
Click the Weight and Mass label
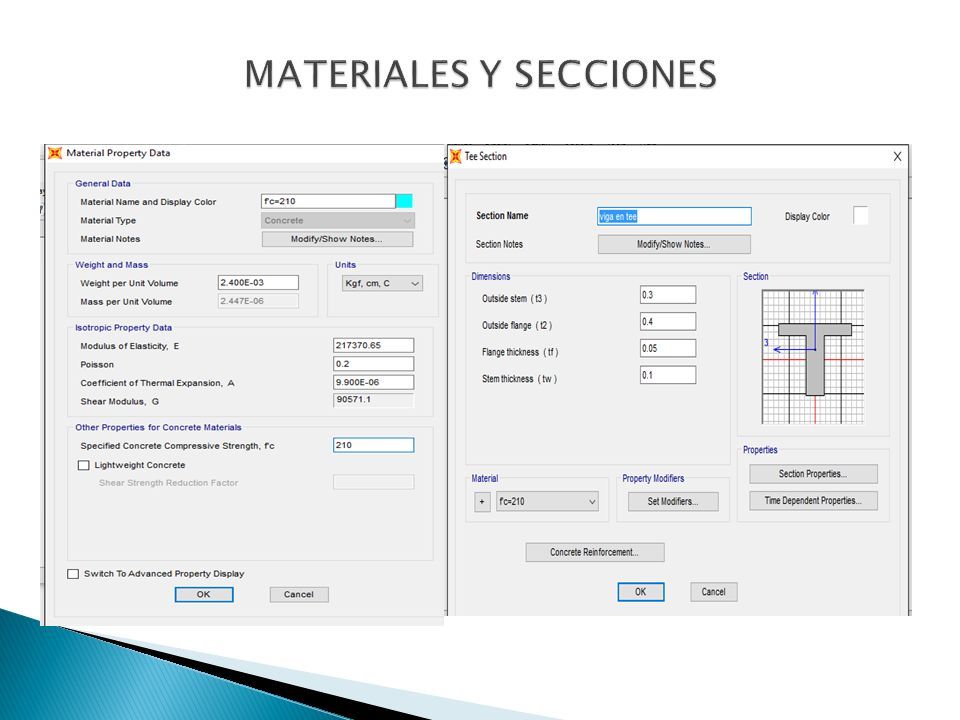pos(111,265)
